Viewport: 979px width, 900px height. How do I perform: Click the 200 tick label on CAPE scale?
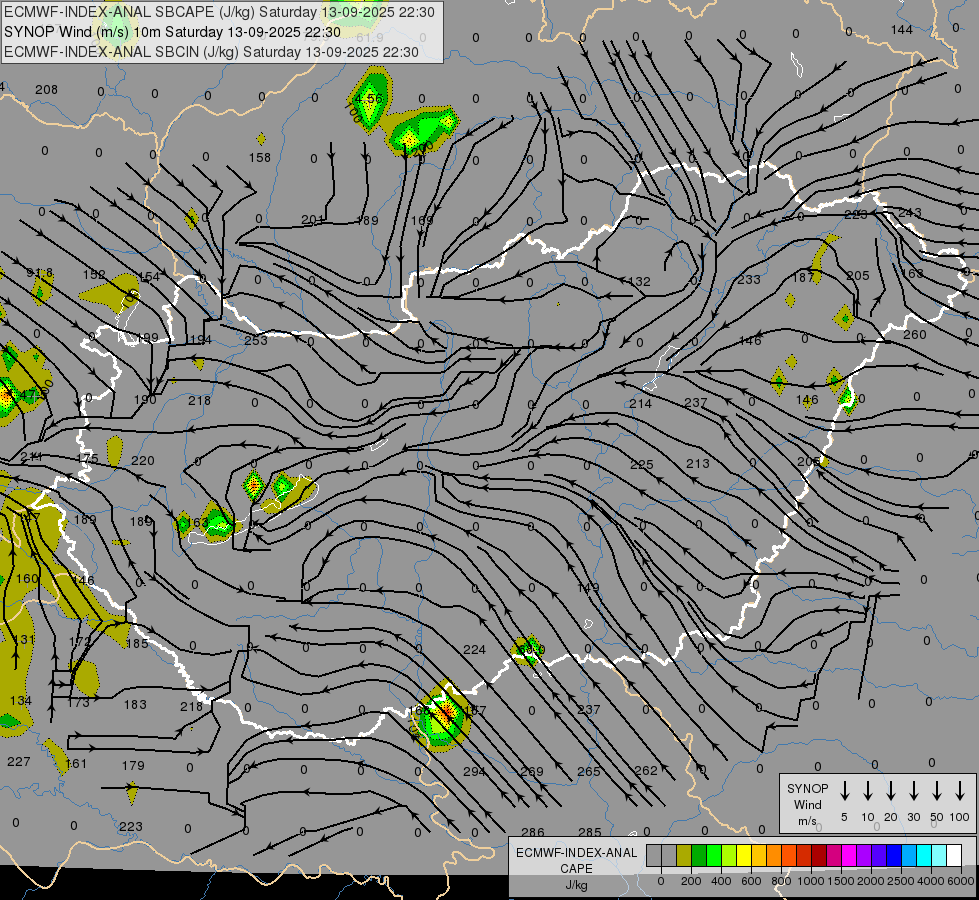(691, 881)
